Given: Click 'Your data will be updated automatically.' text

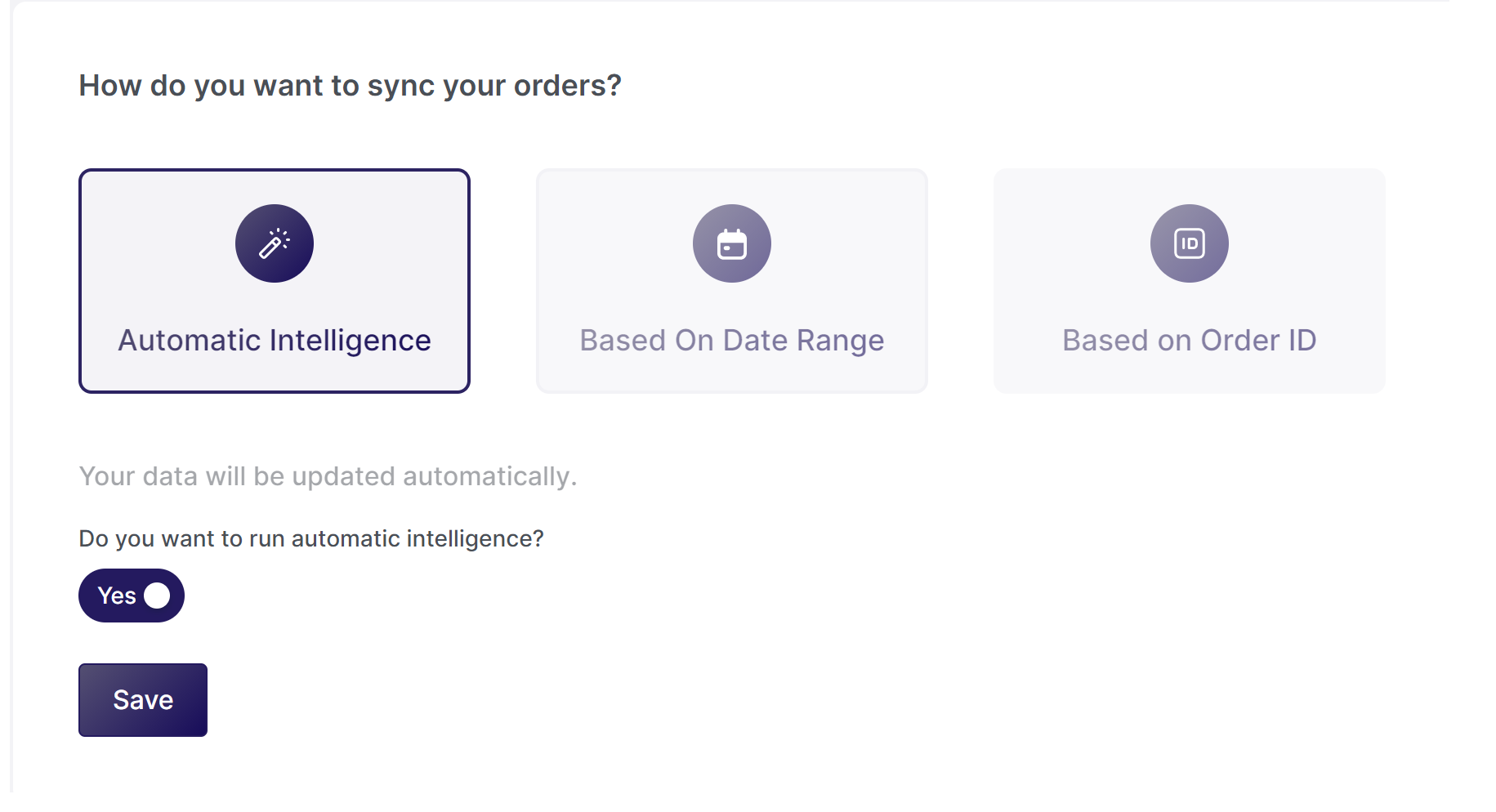Looking at the screenshot, I should tap(328, 476).
